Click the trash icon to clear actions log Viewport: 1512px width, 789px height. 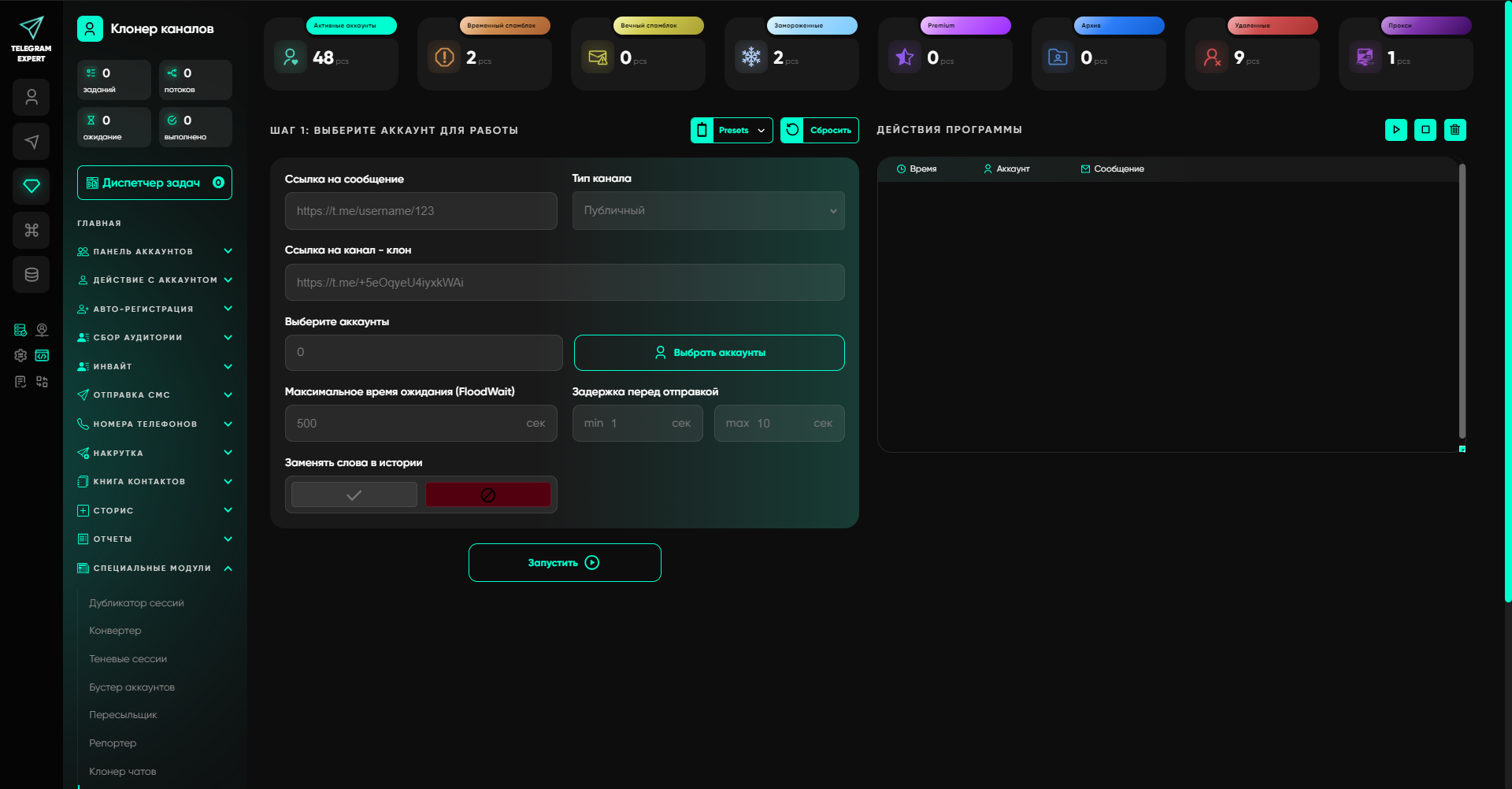click(x=1455, y=130)
